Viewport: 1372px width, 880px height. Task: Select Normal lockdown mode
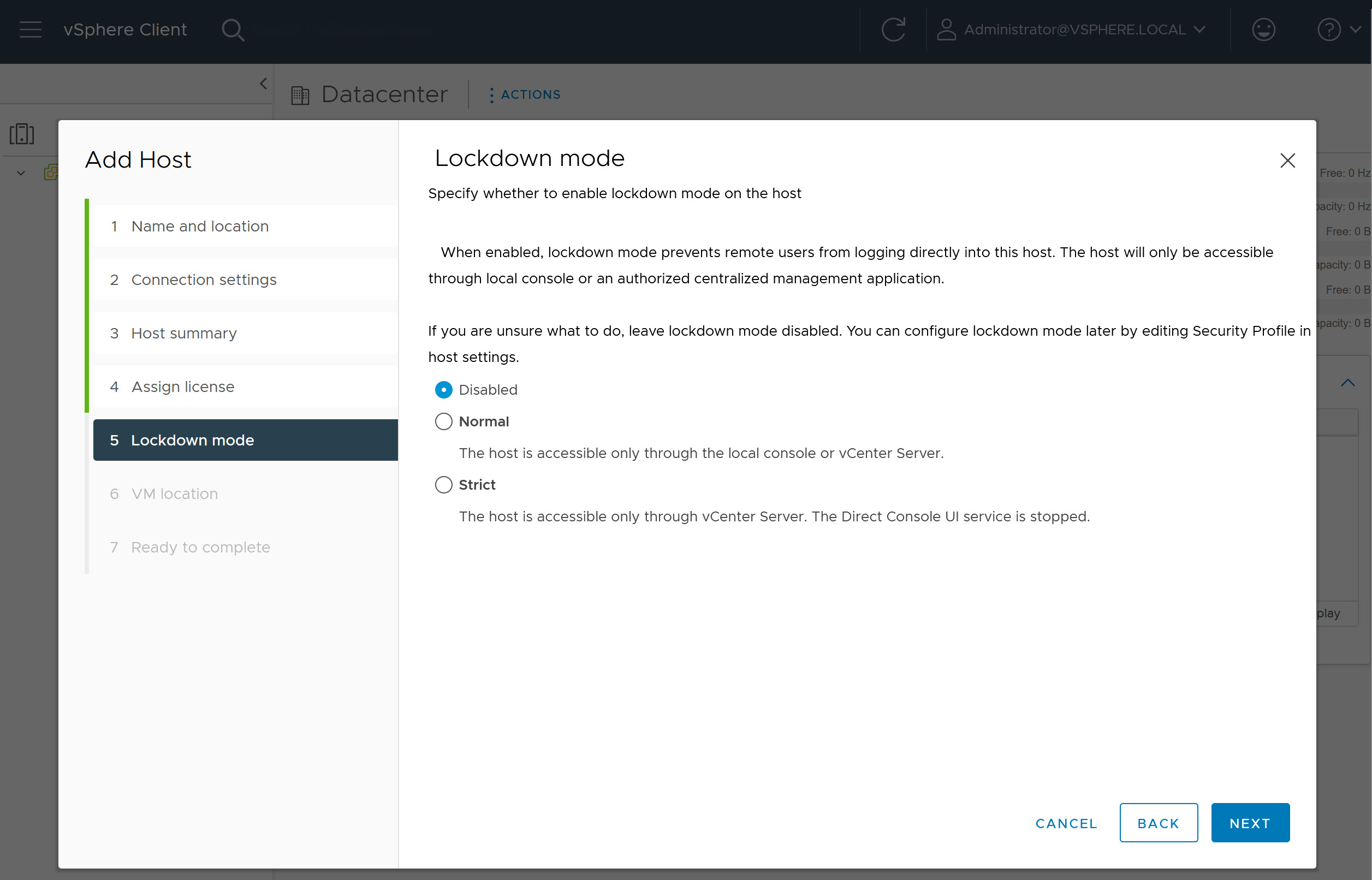tap(443, 421)
